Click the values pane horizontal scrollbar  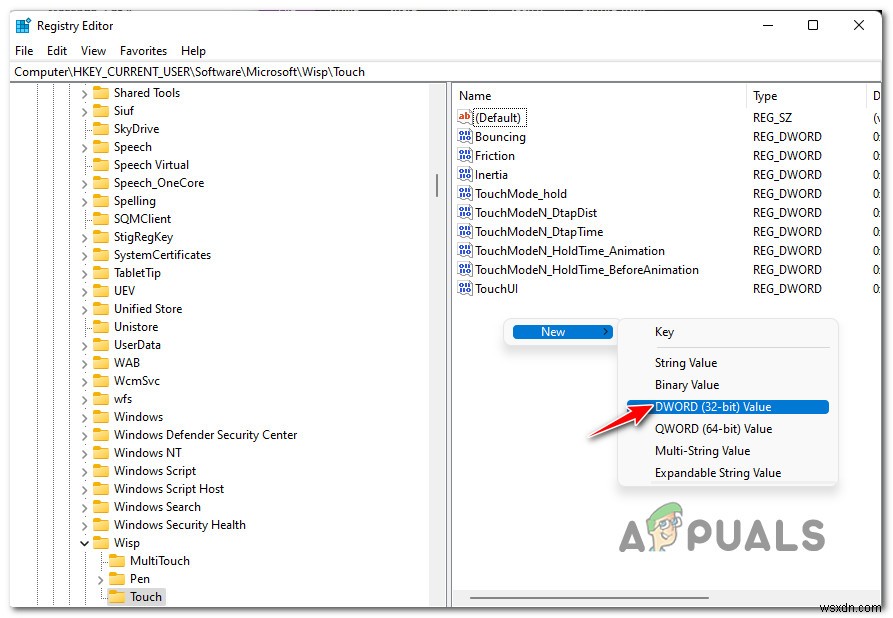pos(589,597)
